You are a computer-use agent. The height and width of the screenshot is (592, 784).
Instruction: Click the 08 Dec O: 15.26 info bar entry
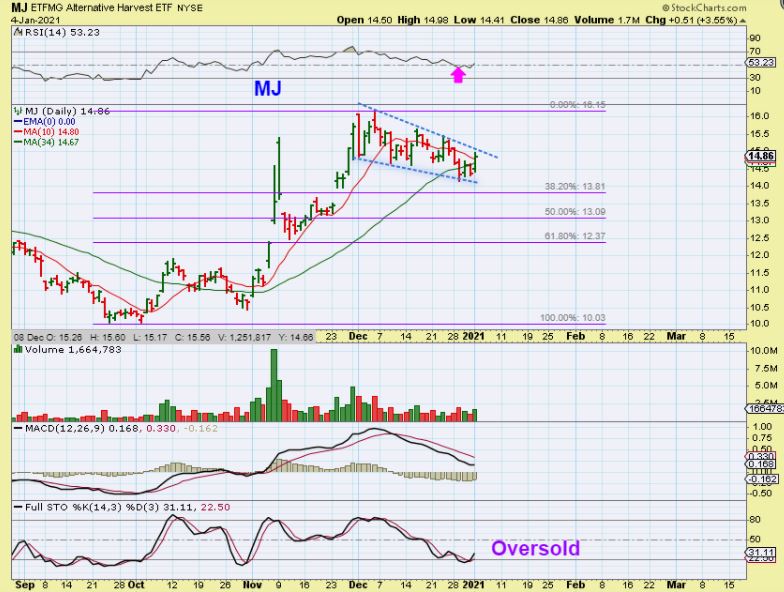pyautogui.click(x=50, y=338)
